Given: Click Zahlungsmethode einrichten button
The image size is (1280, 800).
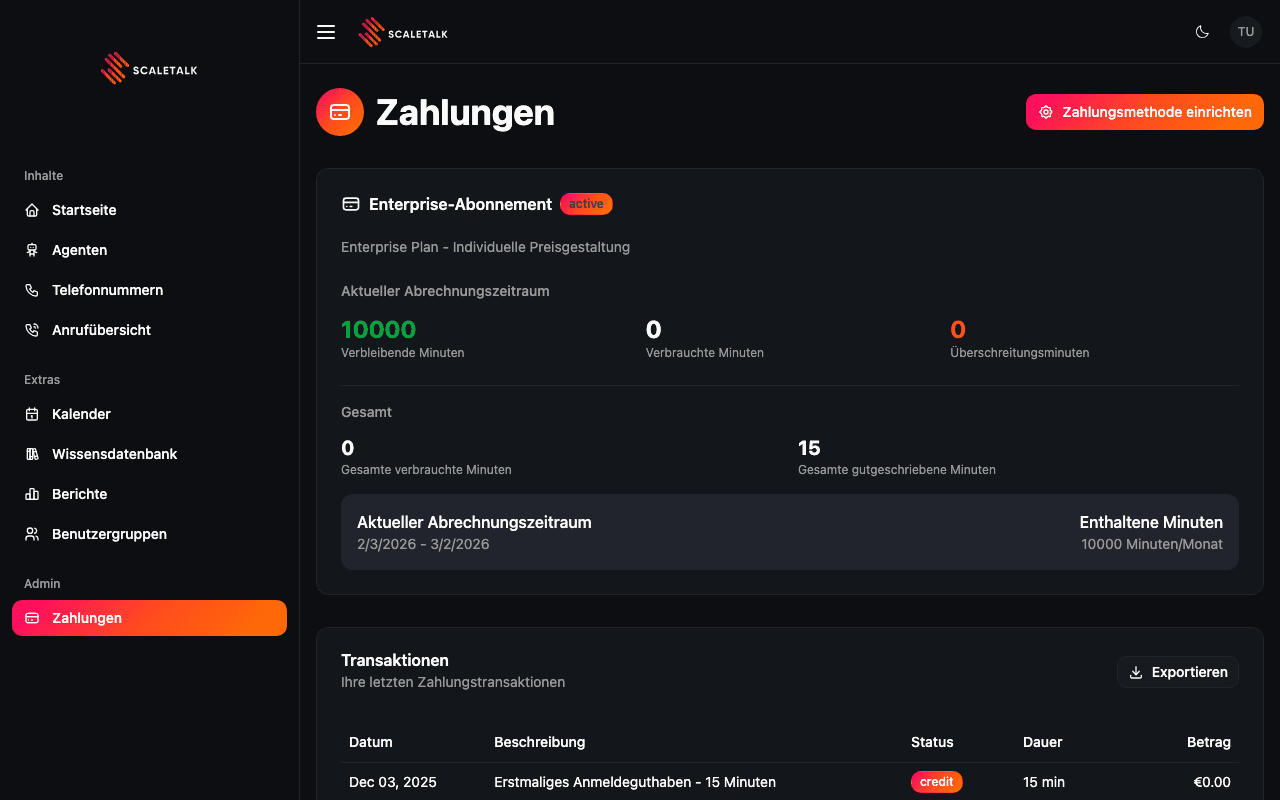Looking at the screenshot, I should 1145,112.
